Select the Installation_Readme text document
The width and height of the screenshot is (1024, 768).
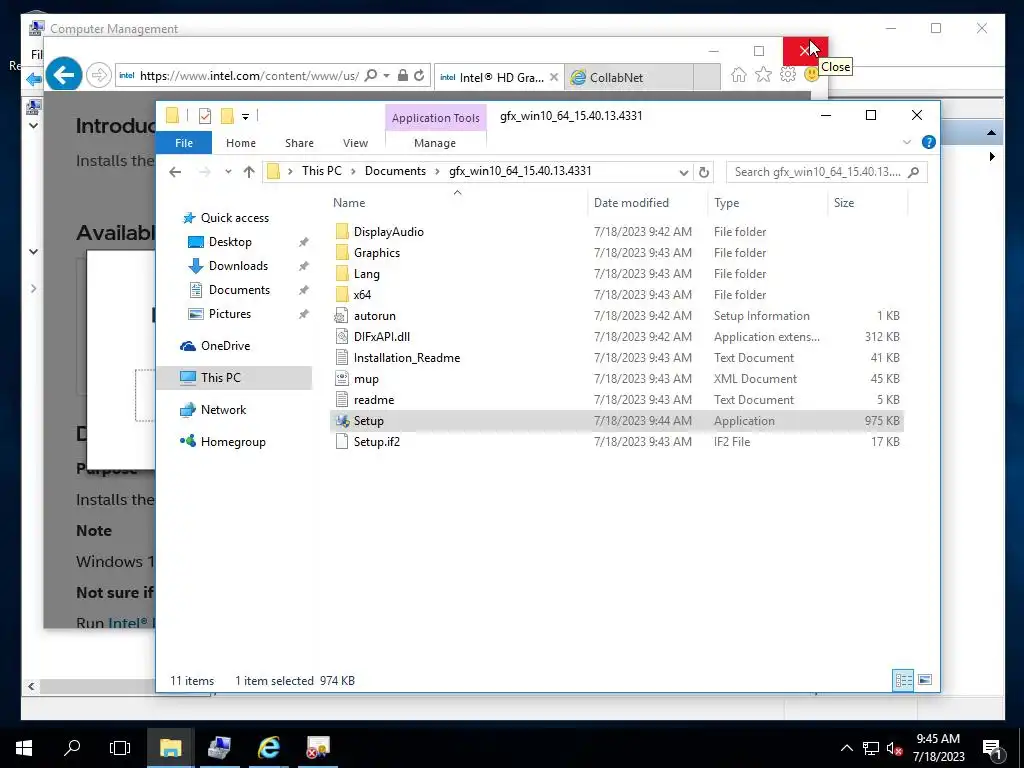click(406, 357)
